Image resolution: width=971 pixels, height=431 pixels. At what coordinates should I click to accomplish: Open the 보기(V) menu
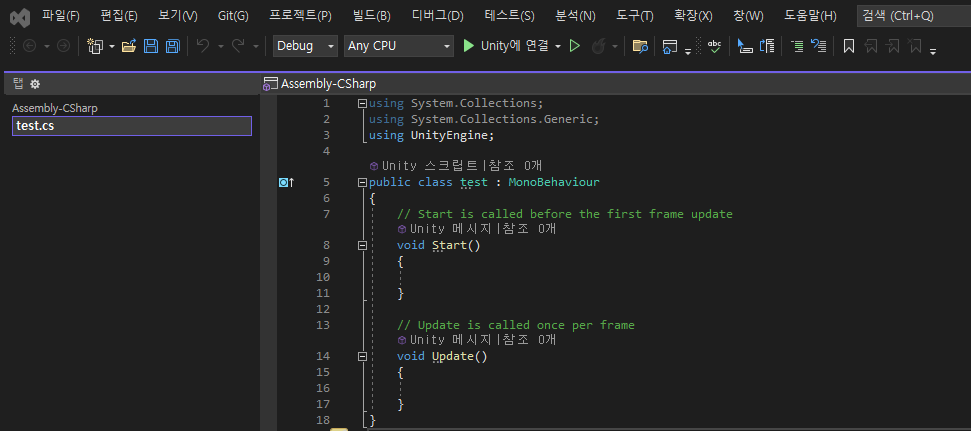coord(178,16)
